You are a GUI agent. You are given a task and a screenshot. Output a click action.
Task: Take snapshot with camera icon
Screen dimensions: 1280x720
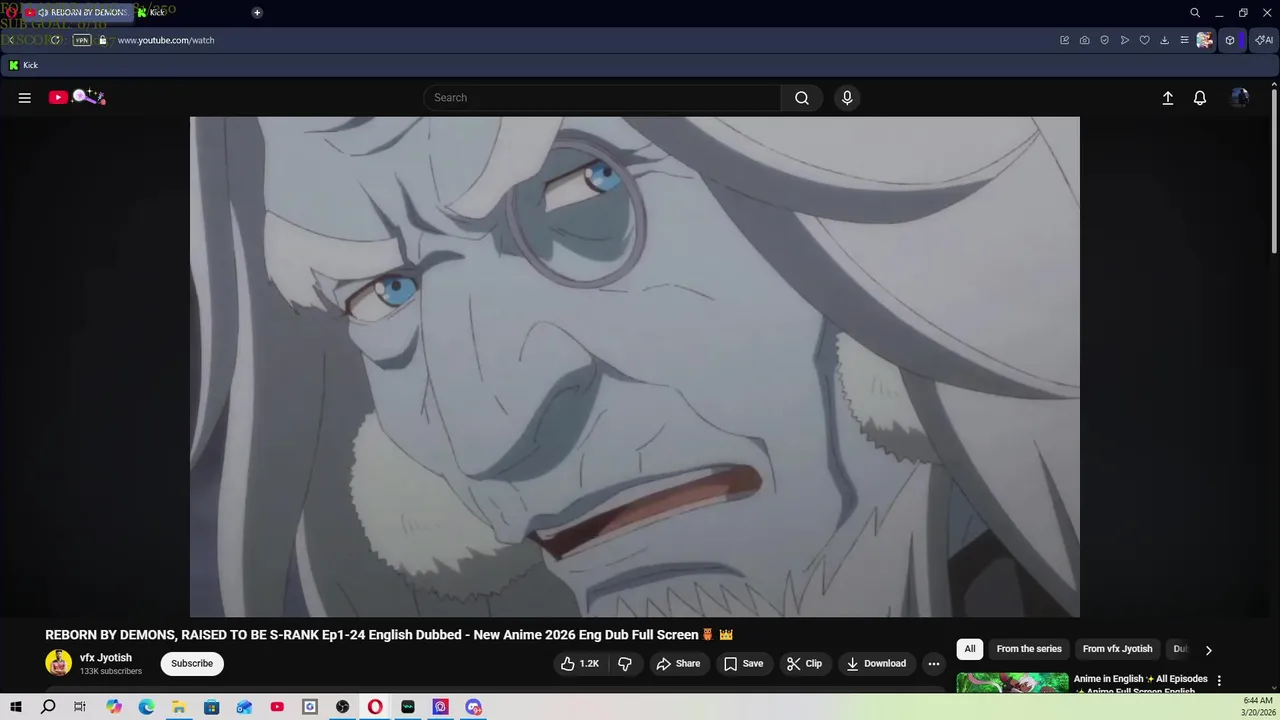point(1085,40)
